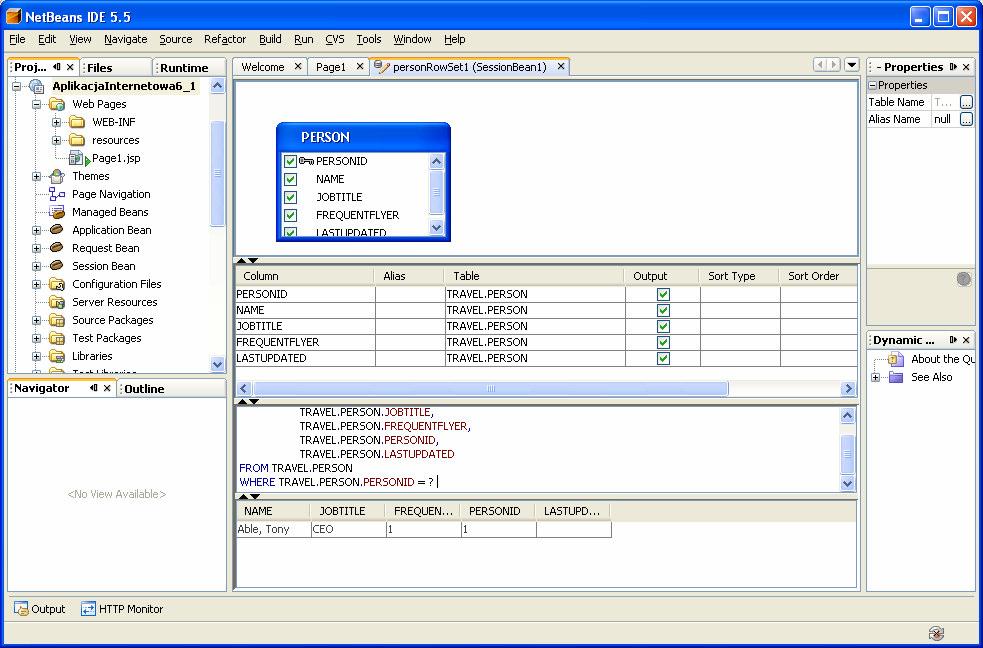This screenshot has height=648, width=983.
Task: Expand the Themes tree node
Action: 36,177
